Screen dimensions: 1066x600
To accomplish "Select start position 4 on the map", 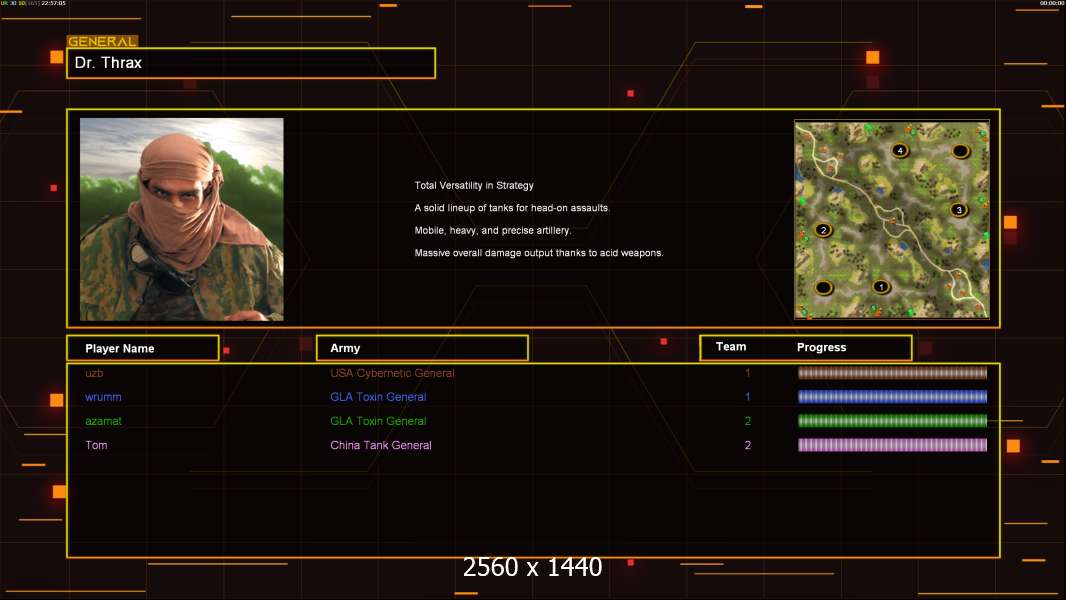I will (x=899, y=150).
